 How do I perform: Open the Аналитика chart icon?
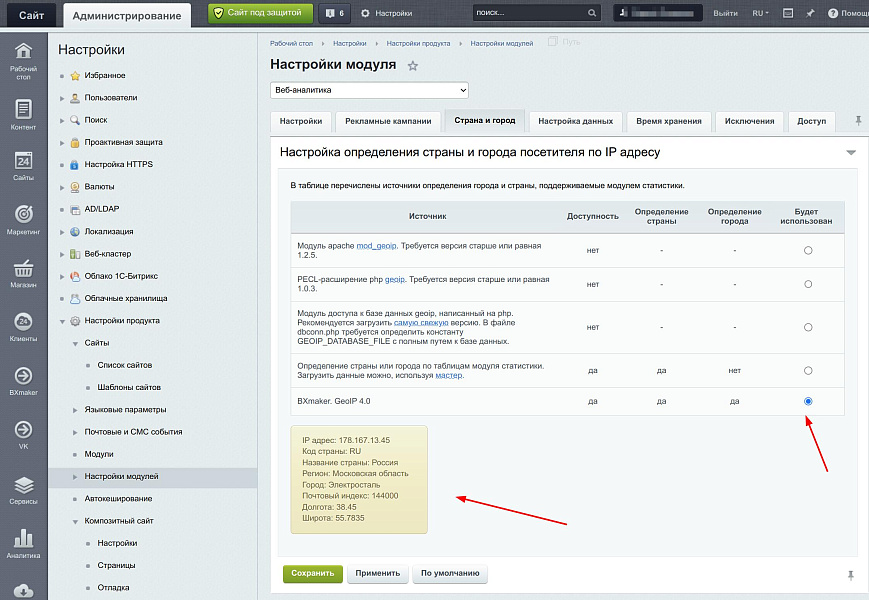(x=23, y=542)
